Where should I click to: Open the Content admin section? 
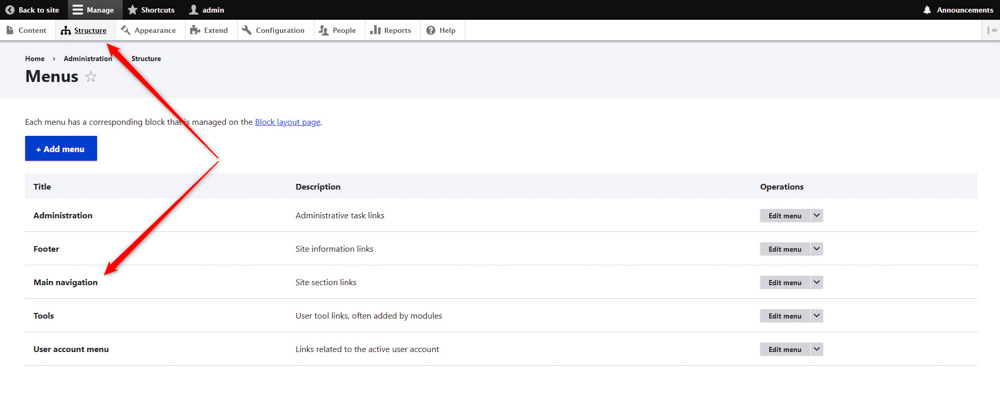(x=26, y=30)
